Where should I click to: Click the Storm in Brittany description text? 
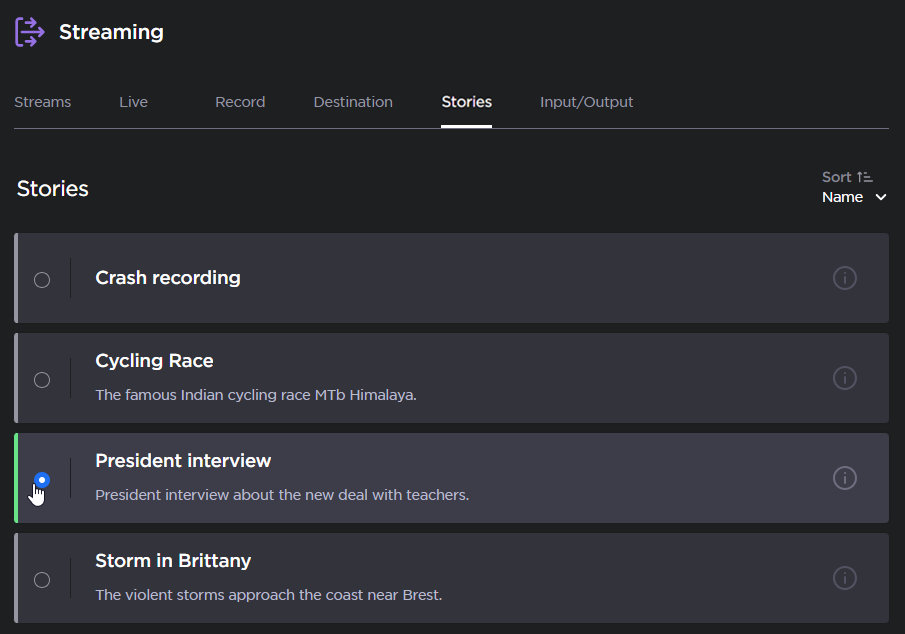[x=268, y=595]
